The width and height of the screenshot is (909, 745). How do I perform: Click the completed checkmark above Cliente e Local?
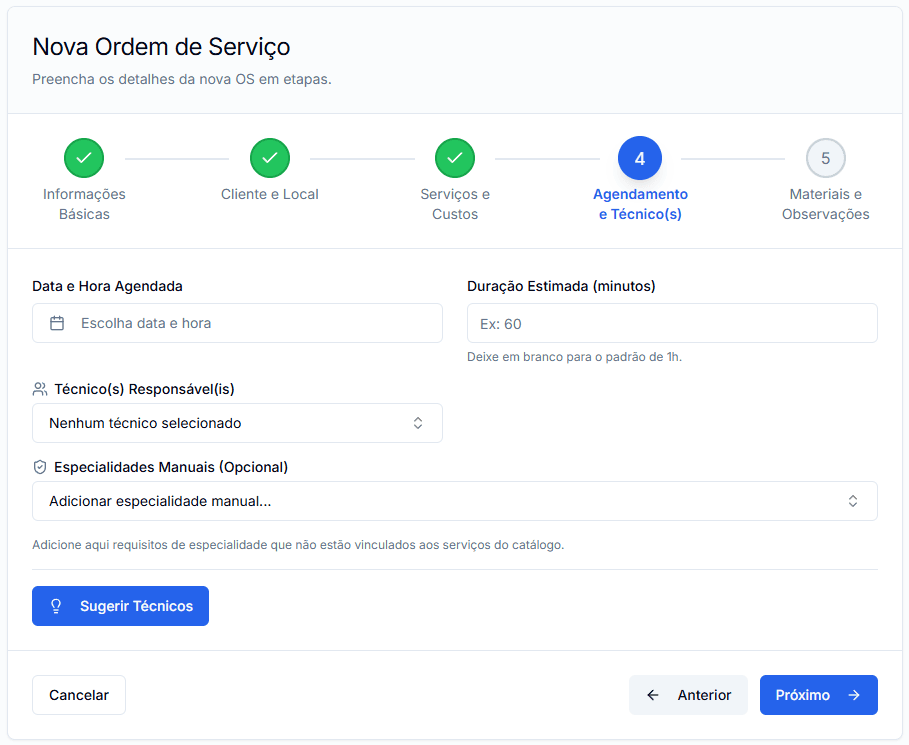[x=269, y=158]
